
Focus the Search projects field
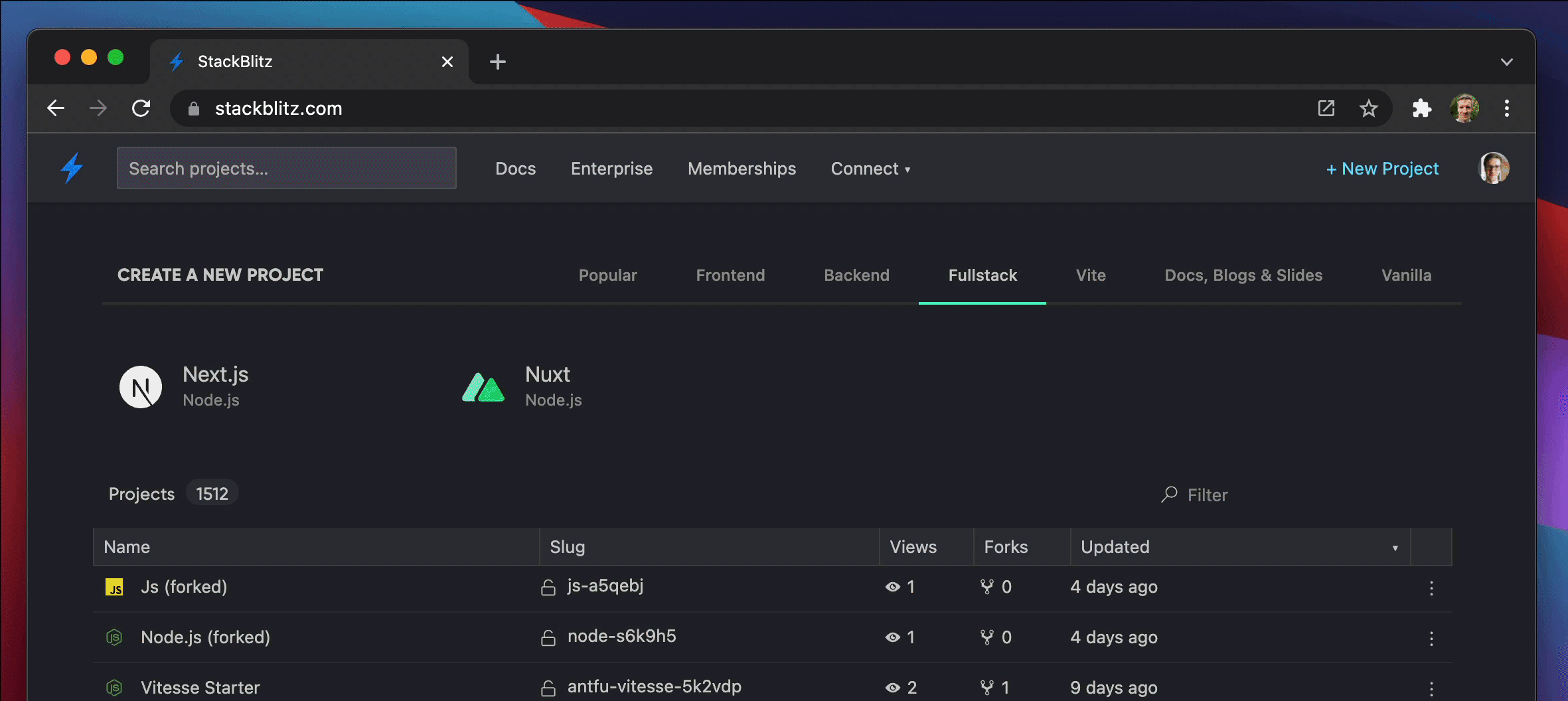click(x=287, y=168)
